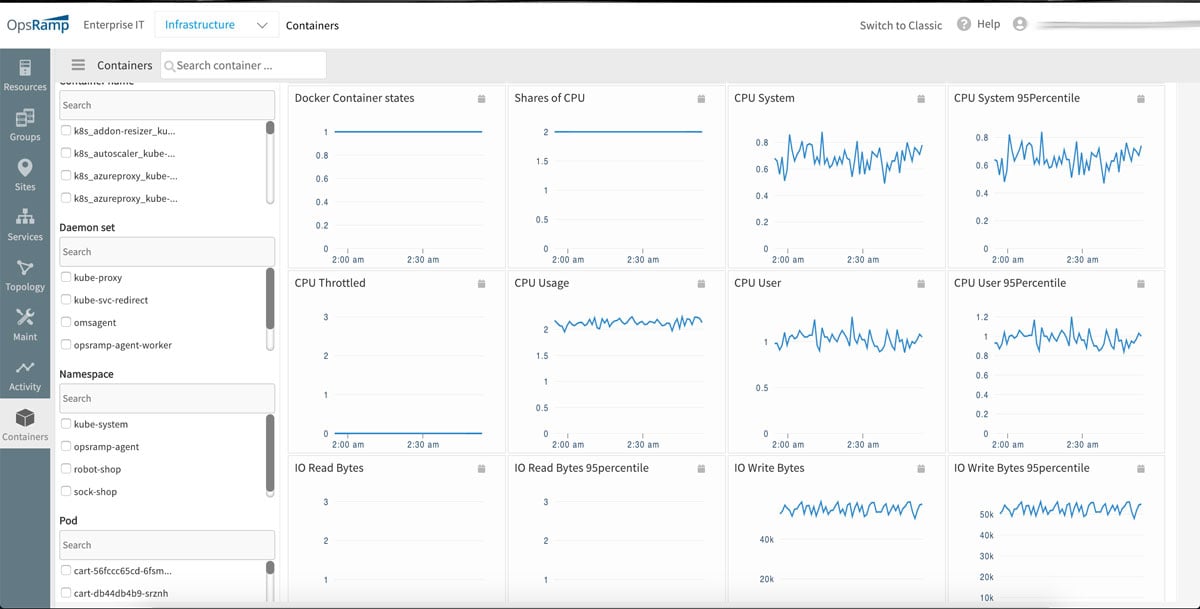Click the Help icon in the top bar
1200x609 pixels.
[961, 24]
